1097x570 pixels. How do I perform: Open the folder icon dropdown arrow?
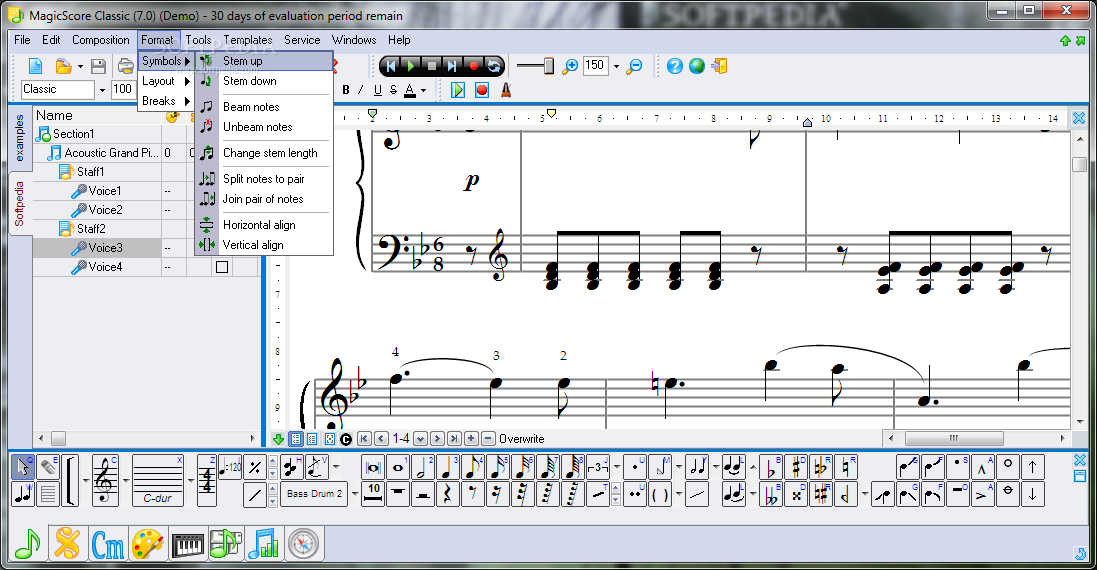click(x=80, y=66)
